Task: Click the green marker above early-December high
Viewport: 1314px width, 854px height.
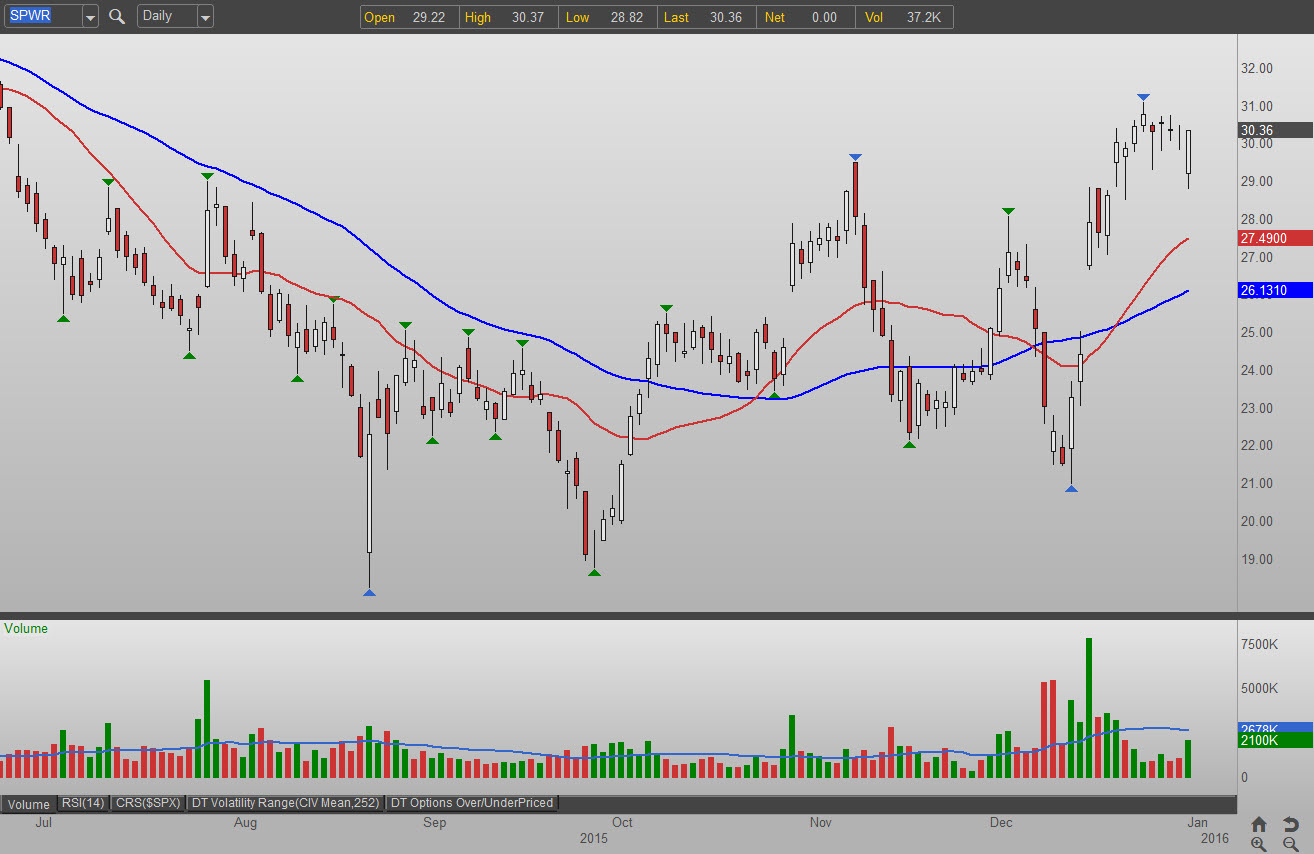Action: [1008, 211]
